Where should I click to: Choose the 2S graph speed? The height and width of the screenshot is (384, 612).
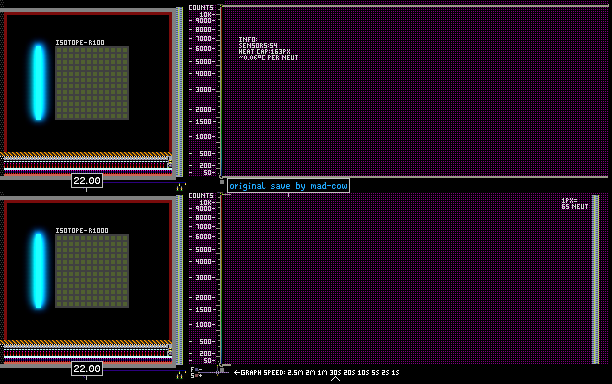tap(385, 373)
